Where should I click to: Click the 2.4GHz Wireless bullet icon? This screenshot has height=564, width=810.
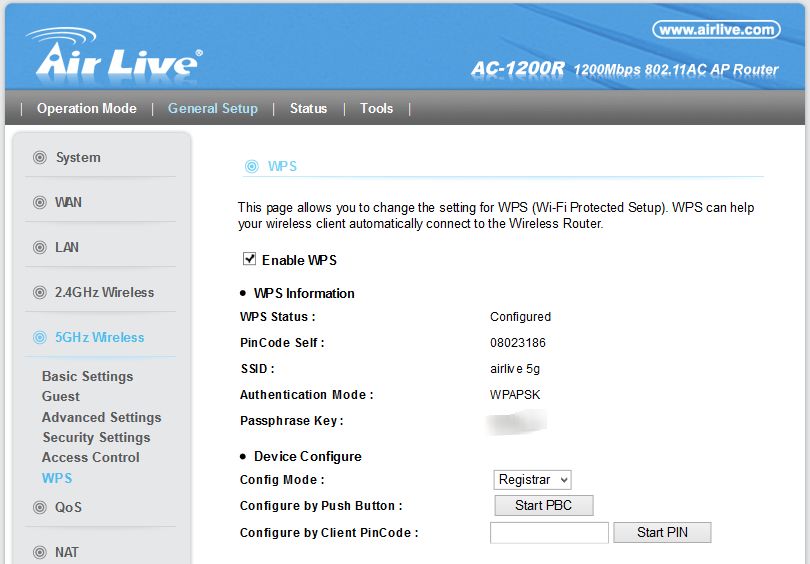(40, 292)
